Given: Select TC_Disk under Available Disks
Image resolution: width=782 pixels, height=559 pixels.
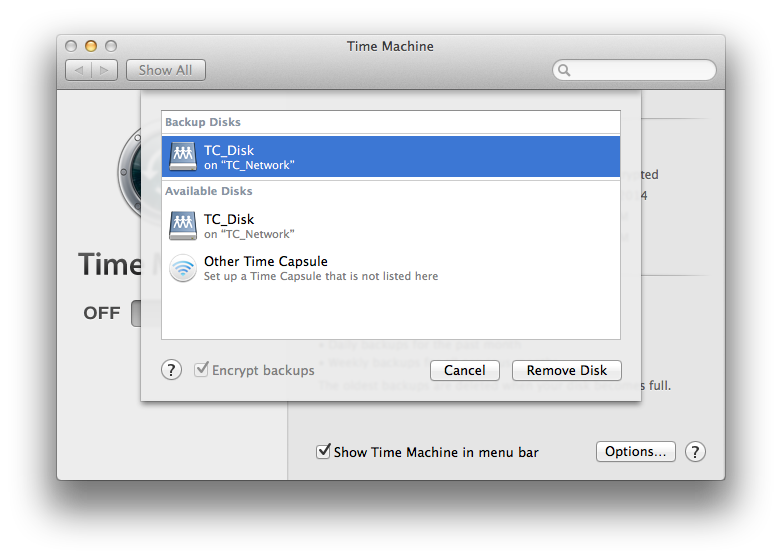Looking at the screenshot, I should click(391, 225).
